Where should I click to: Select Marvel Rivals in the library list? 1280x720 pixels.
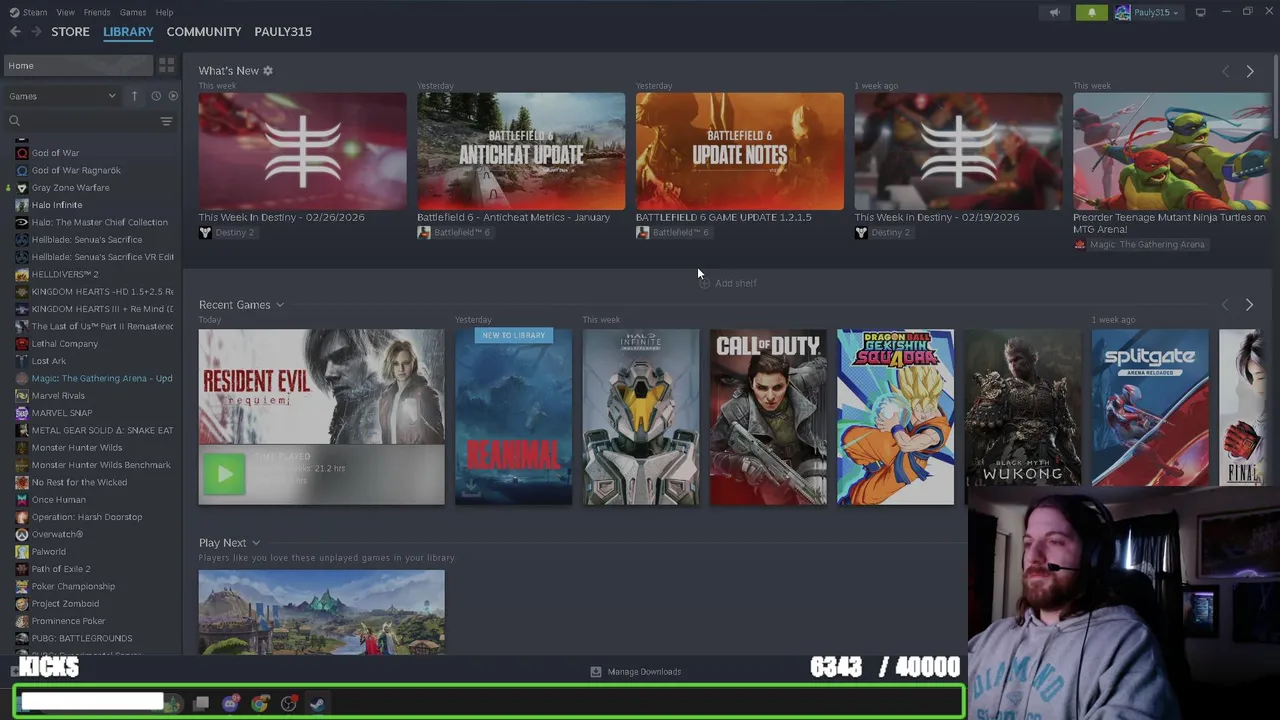[x=58, y=396]
